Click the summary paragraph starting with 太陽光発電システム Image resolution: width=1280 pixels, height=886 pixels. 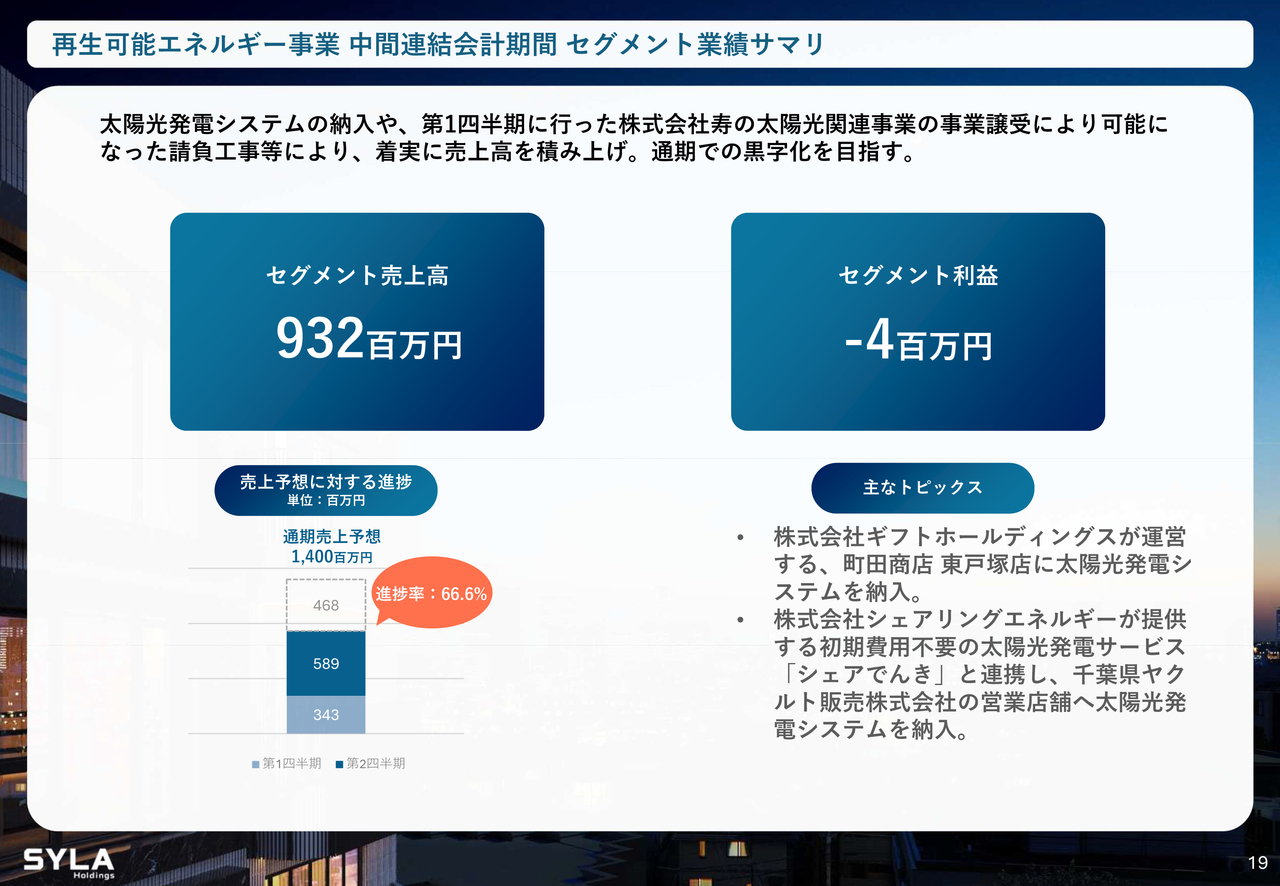pos(633,139)
